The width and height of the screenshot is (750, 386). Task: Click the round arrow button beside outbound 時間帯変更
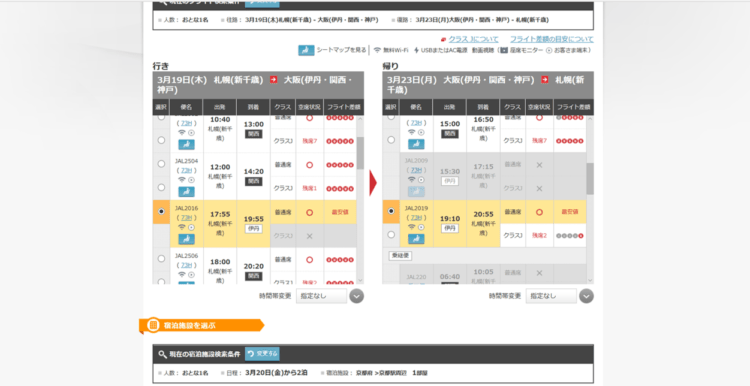click(356, 296)
